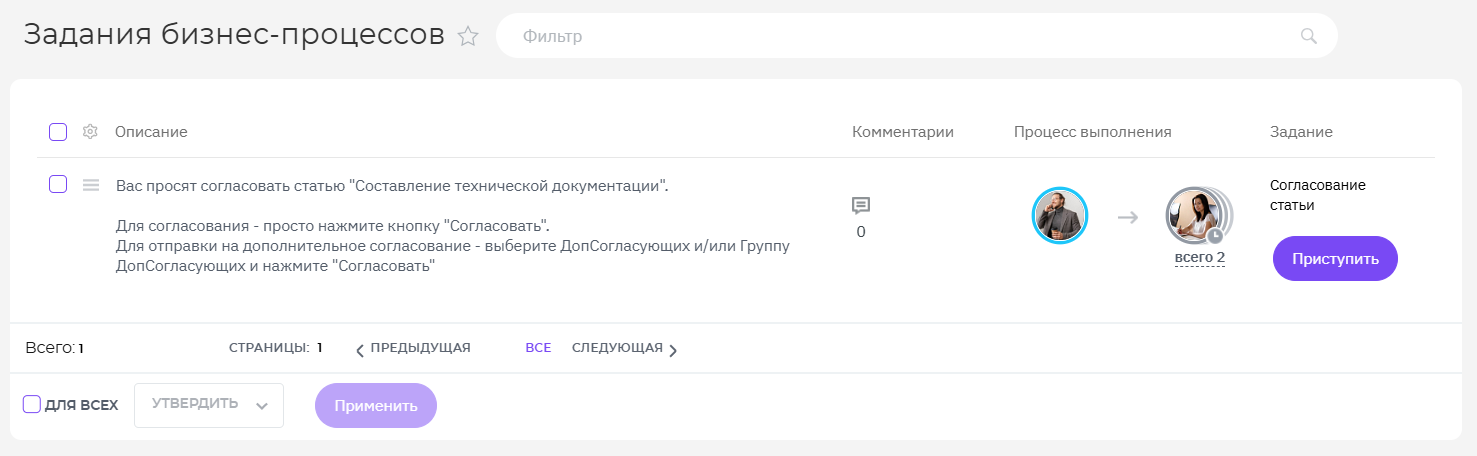Open the comments bubble icon
This screenshot has width=1477, height=456.
pyautogui.click(x=861, y=205)
